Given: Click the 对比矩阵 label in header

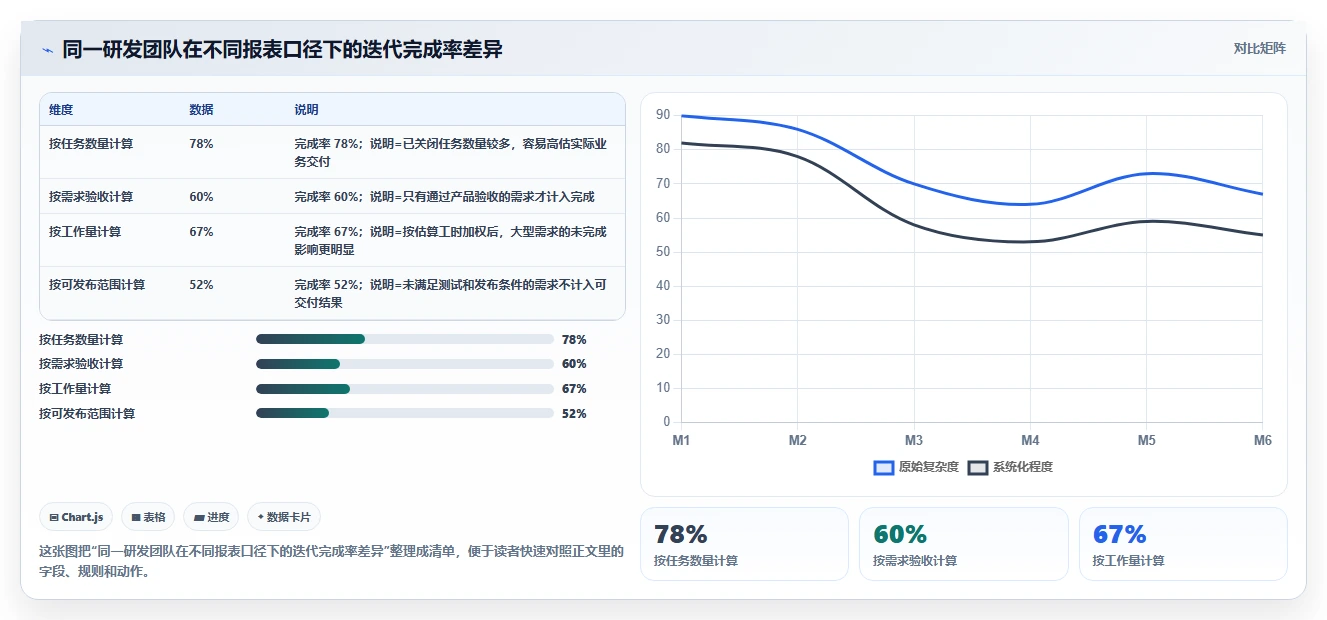Looking at the screenshot, I should tap(1260, 48).
